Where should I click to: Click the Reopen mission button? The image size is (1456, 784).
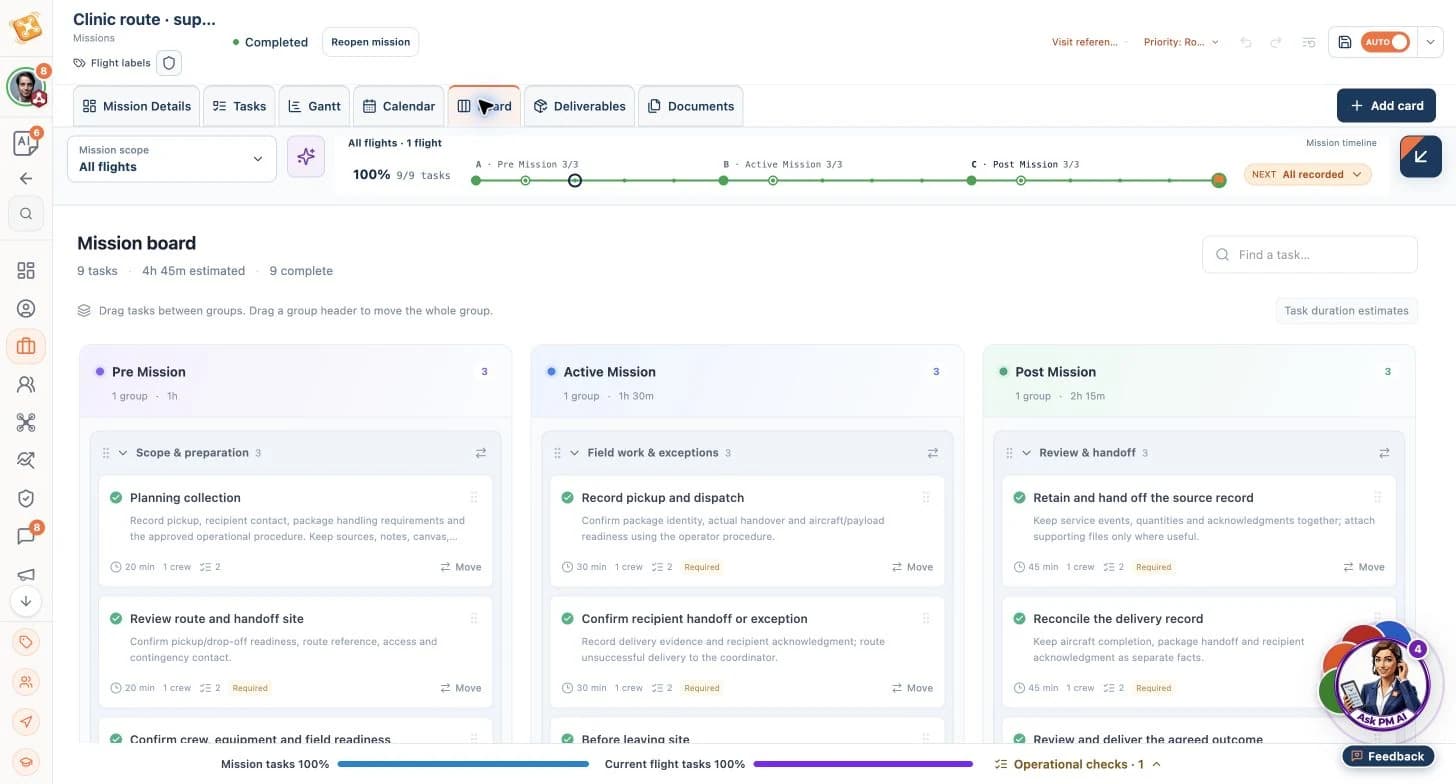(x=371, y=42)
